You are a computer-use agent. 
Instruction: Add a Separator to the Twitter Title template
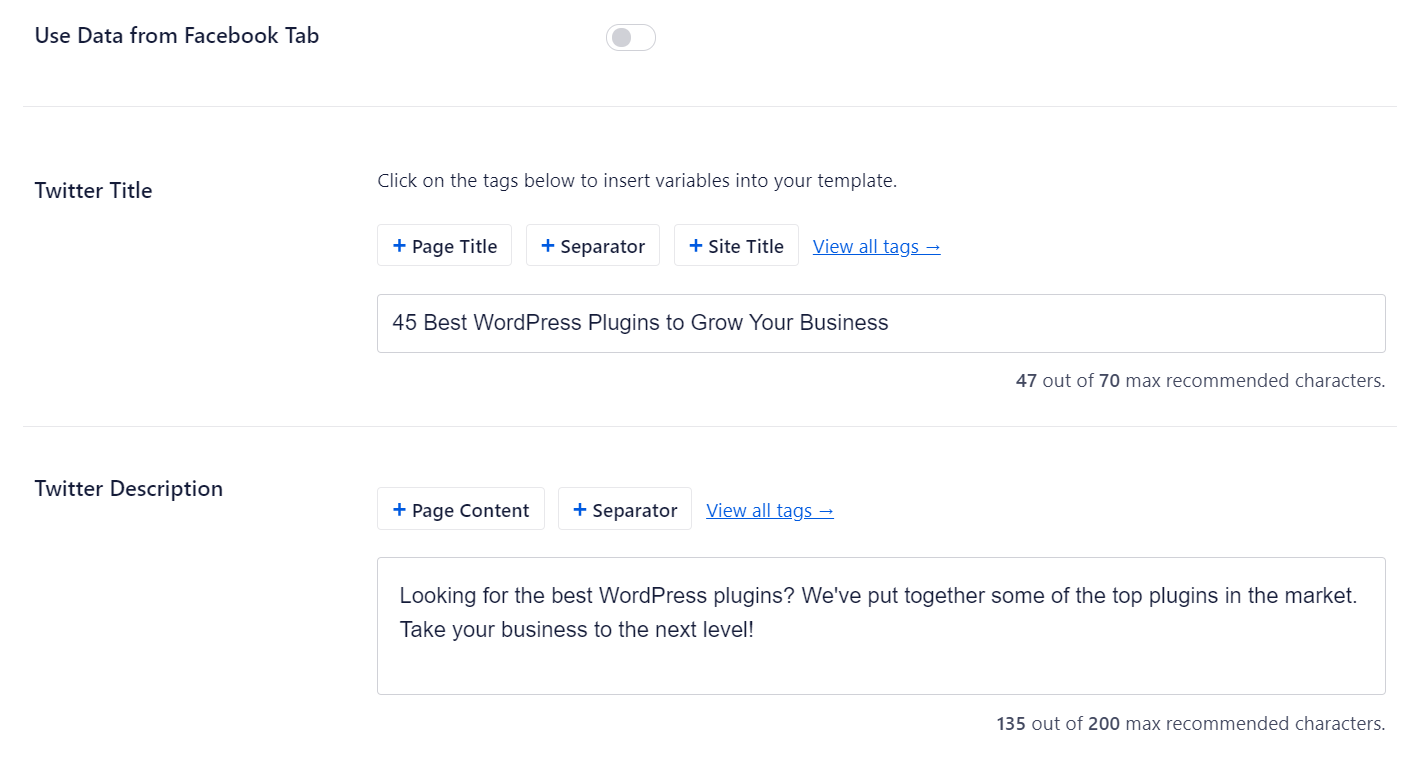(592, 245)
